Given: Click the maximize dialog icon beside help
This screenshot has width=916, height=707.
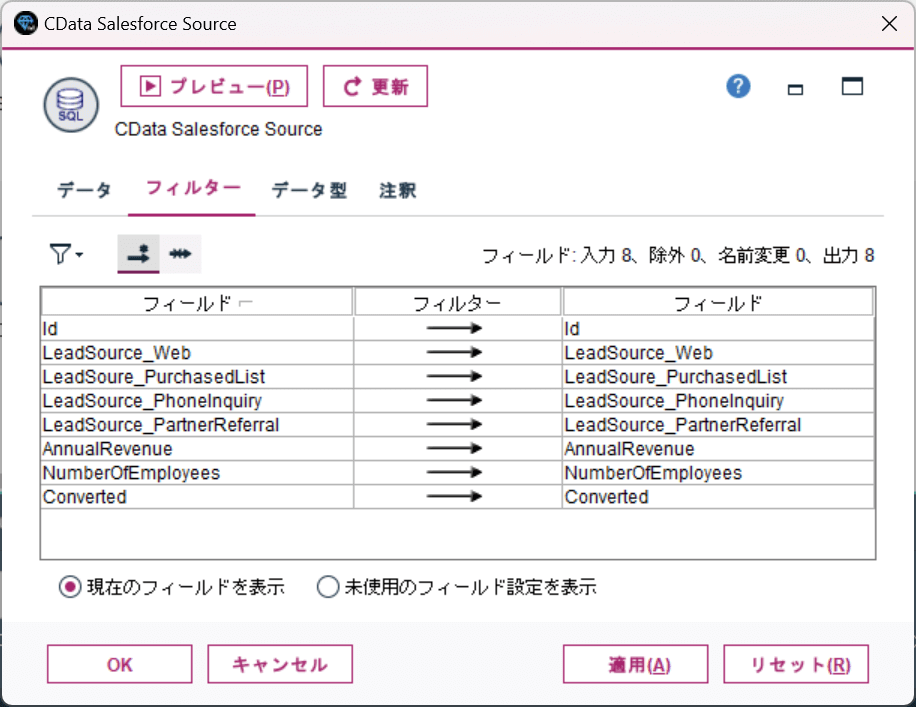Looking at the screenshot, I should tap(852, 87).
